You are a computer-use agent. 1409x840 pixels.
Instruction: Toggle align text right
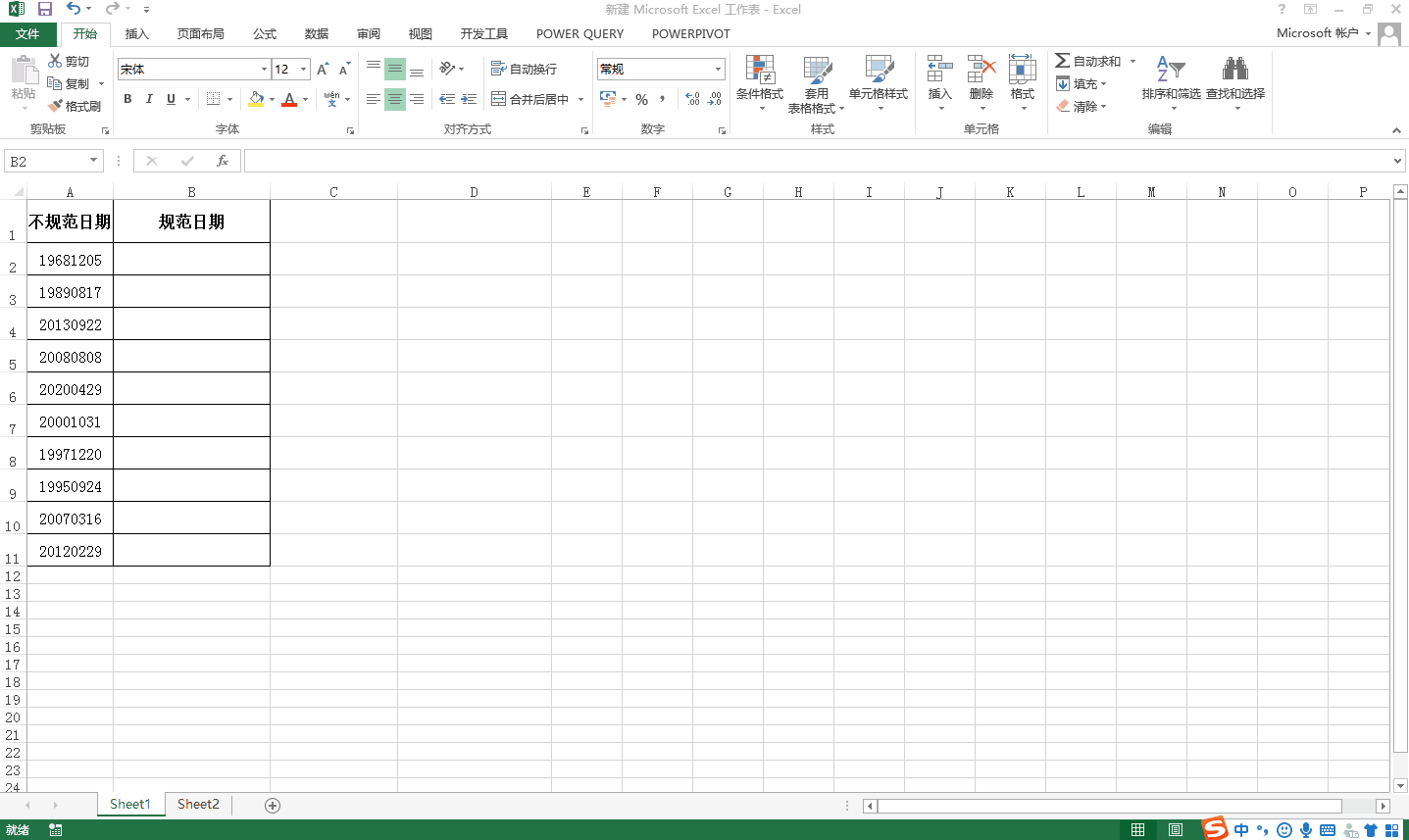(x=417, y=99)
